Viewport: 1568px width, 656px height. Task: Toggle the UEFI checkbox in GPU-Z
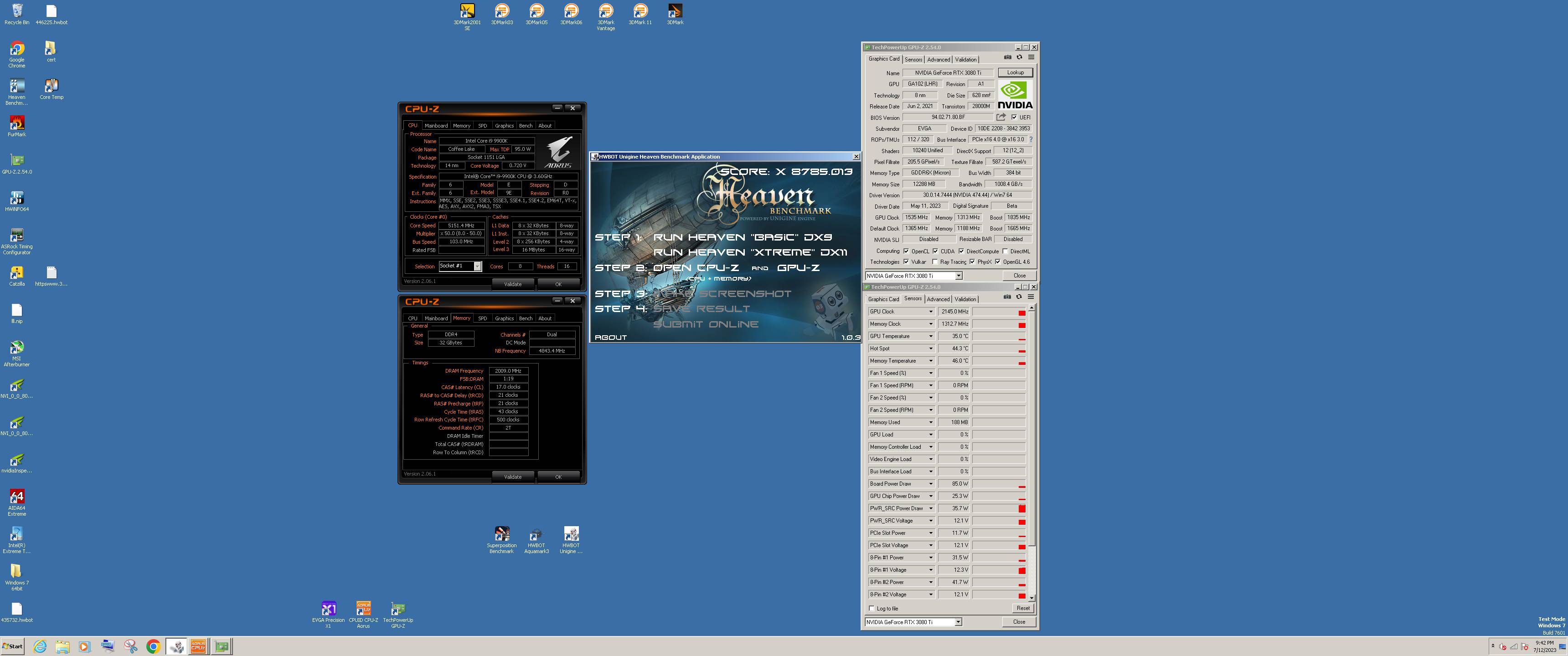1013,118
